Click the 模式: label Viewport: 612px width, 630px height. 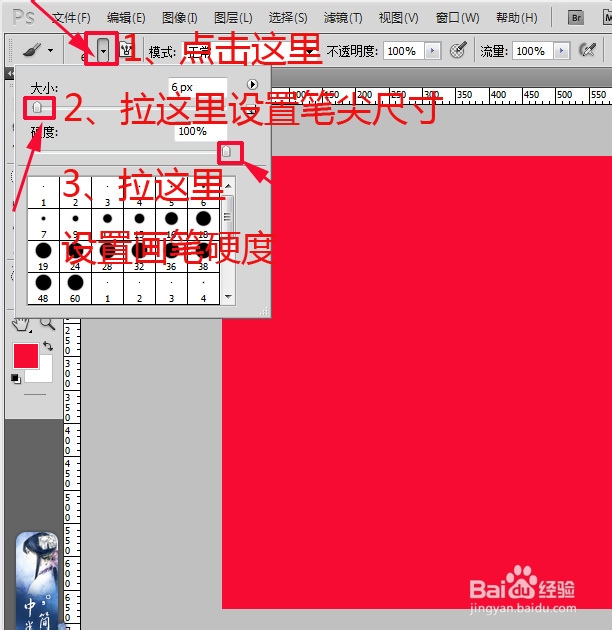point(162,52)
